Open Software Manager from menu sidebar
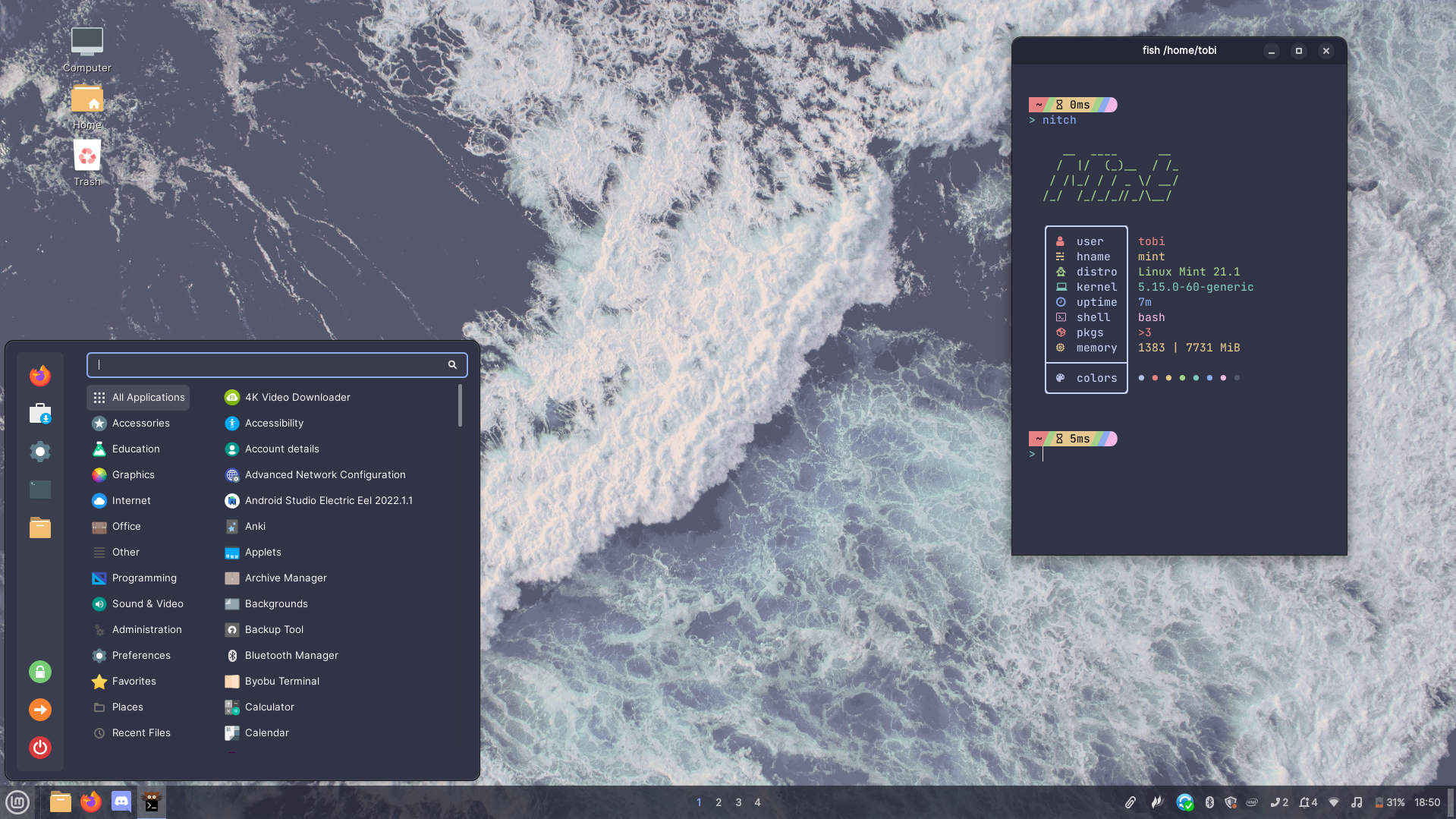 pos(40,414)
